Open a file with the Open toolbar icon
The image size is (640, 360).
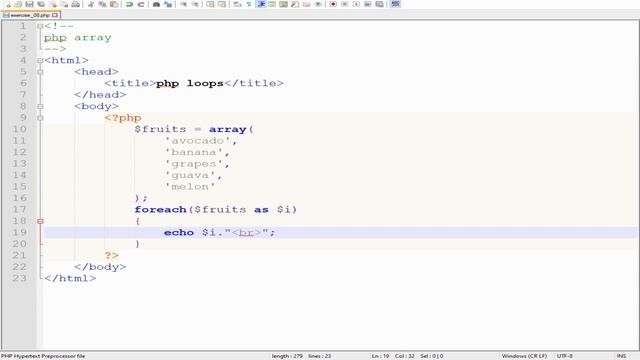(18, 4)
